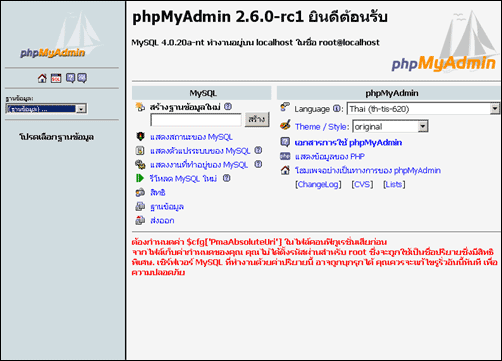This screenshot has width=502, height=361.
Task: Open the official phpMyAdmin homepage link
Action: pos(368,171)
